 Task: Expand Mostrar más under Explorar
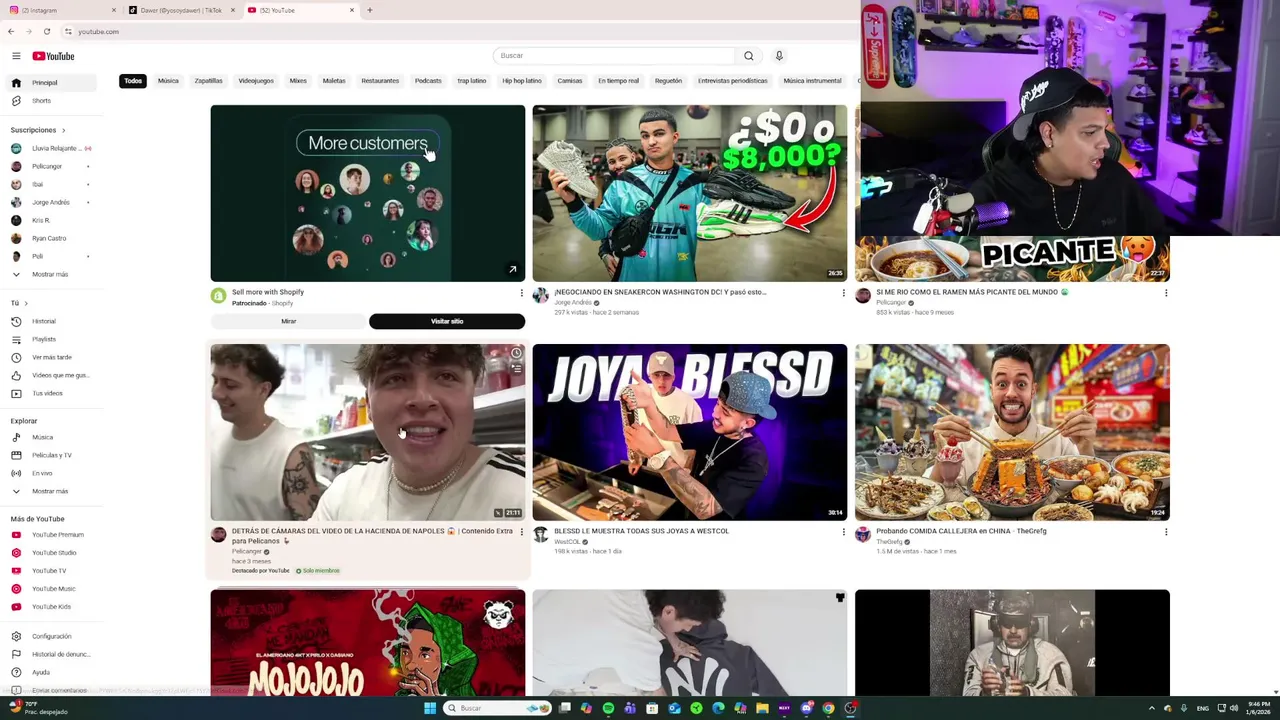[x=53, y=491]
